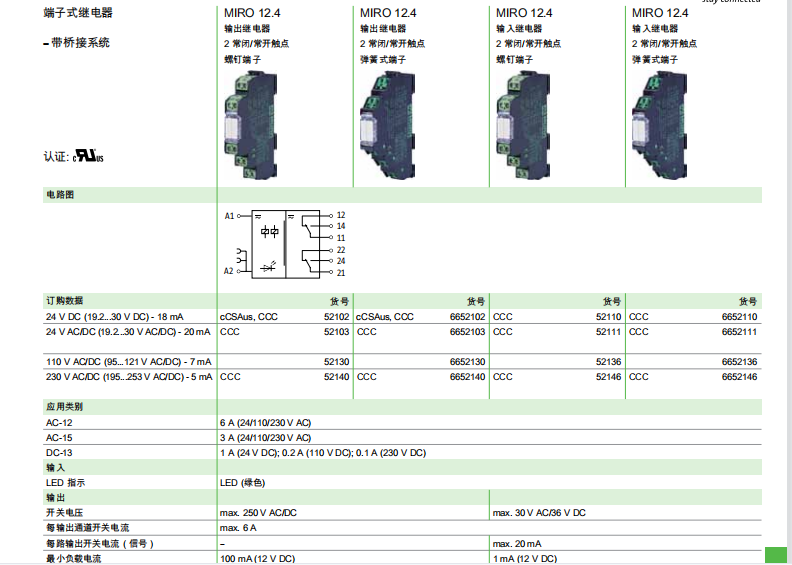Click the second MIRO 12.4 spring-terminal relay image
The image size is (792, 565).
[387, 125]
